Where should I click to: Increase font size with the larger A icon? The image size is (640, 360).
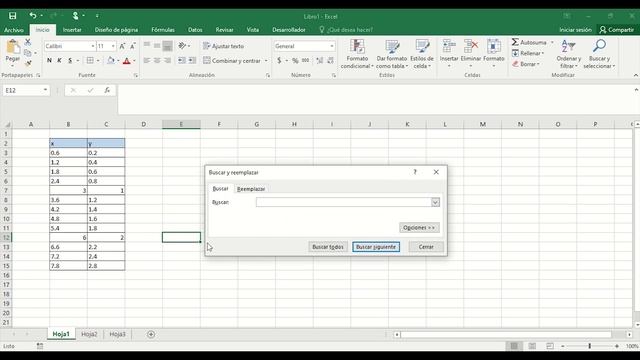click(x=122, y=46)
